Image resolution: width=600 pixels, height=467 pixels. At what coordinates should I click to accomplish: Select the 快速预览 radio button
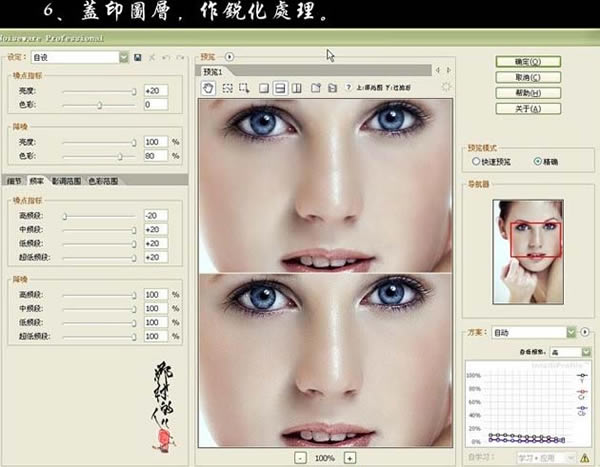pos(476,161)
